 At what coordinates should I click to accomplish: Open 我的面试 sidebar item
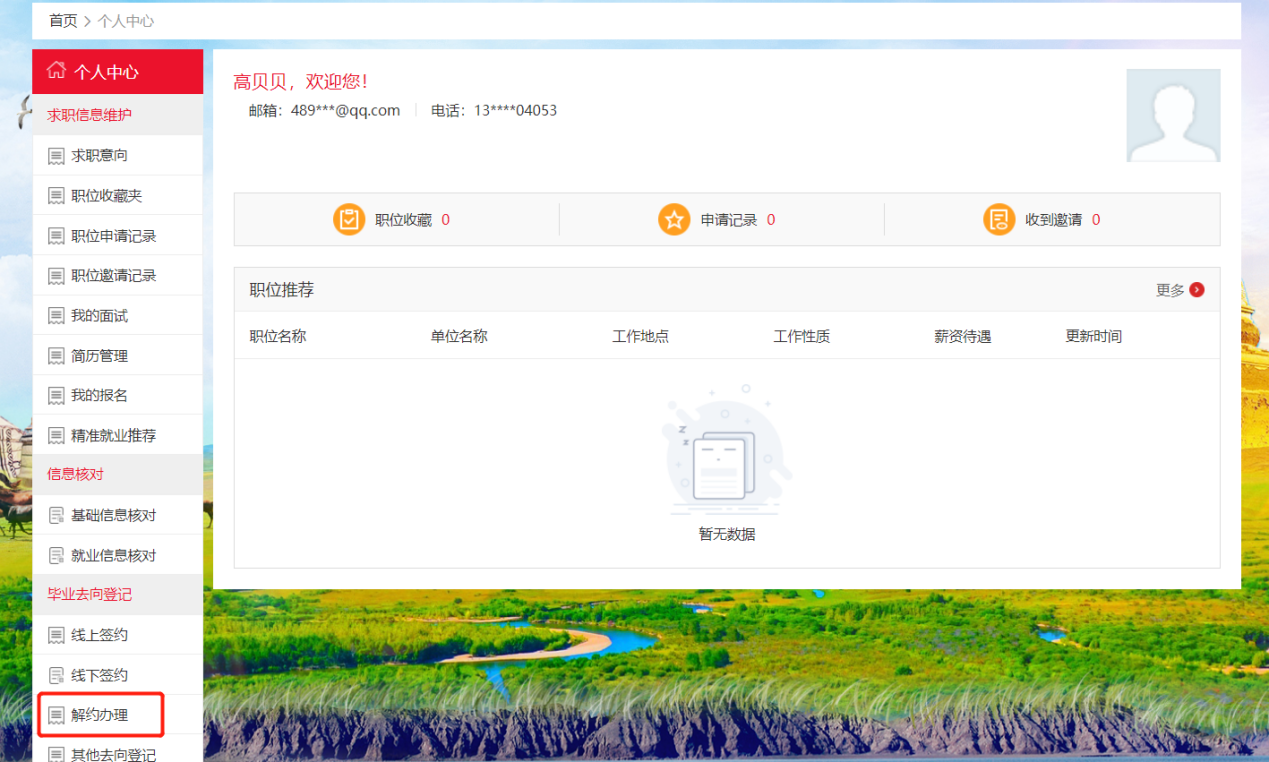pyautogui.click(x=99, y=316)
